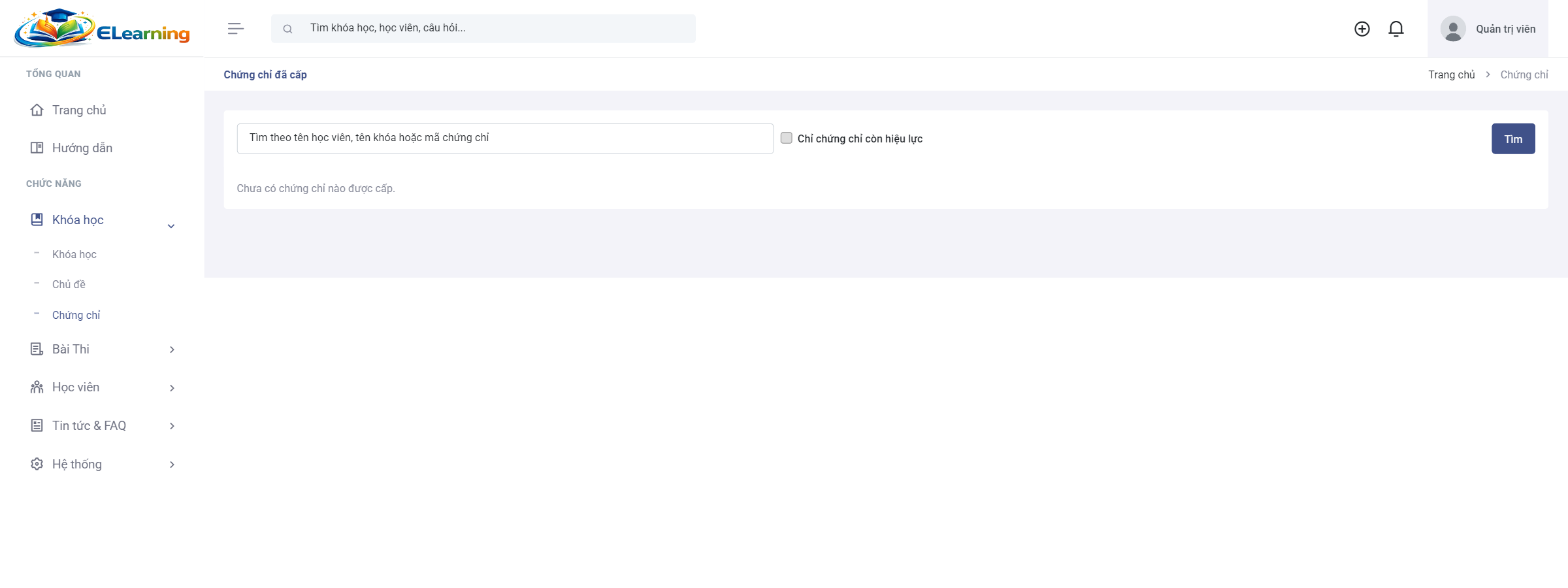Click the 'Chứng chỉ đã cấp' page title
The height and width of the screenshot is (588, 1568).
[265, 74]
